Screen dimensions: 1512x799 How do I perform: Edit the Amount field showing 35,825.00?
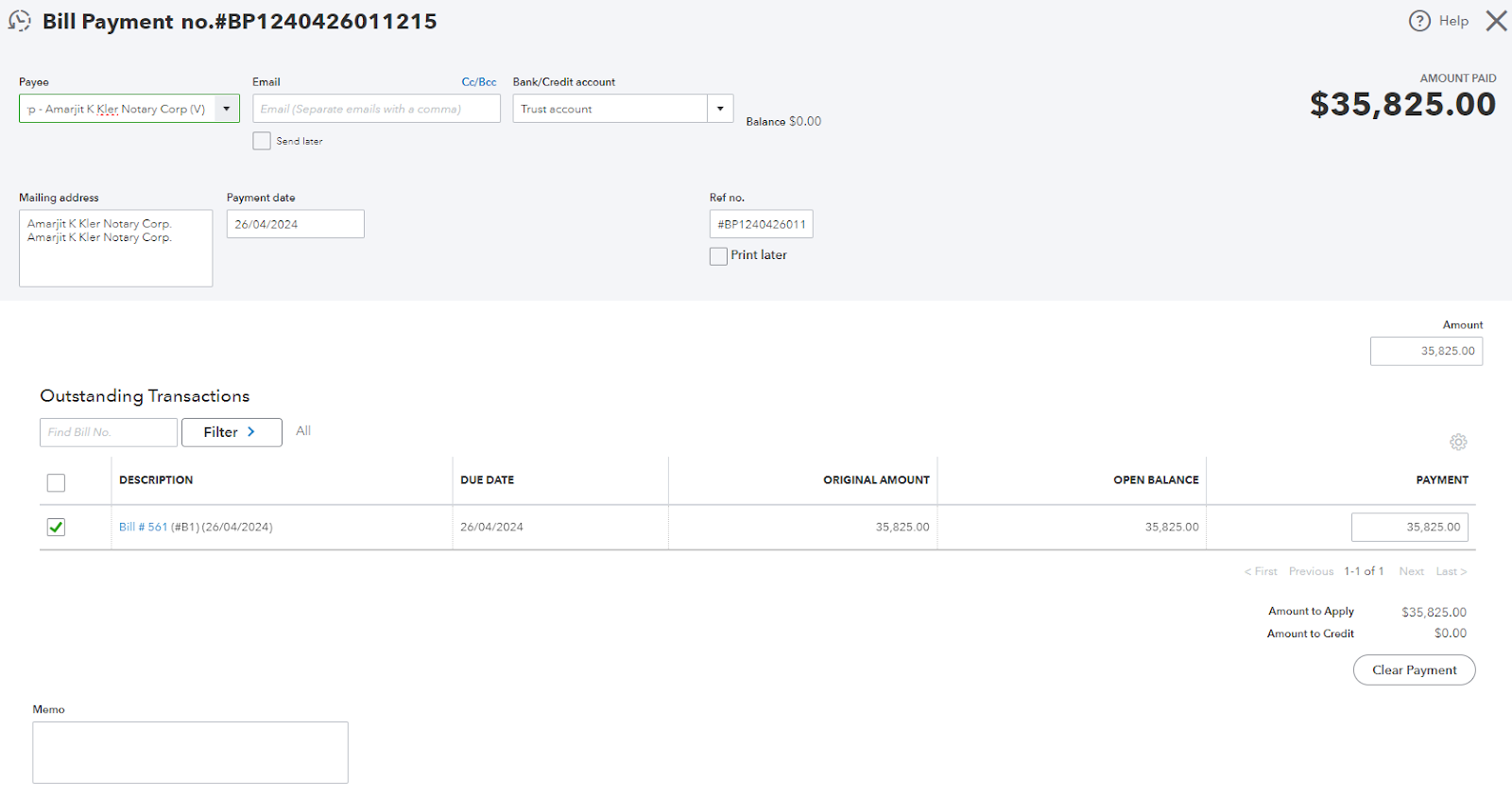click(1426, 351)
